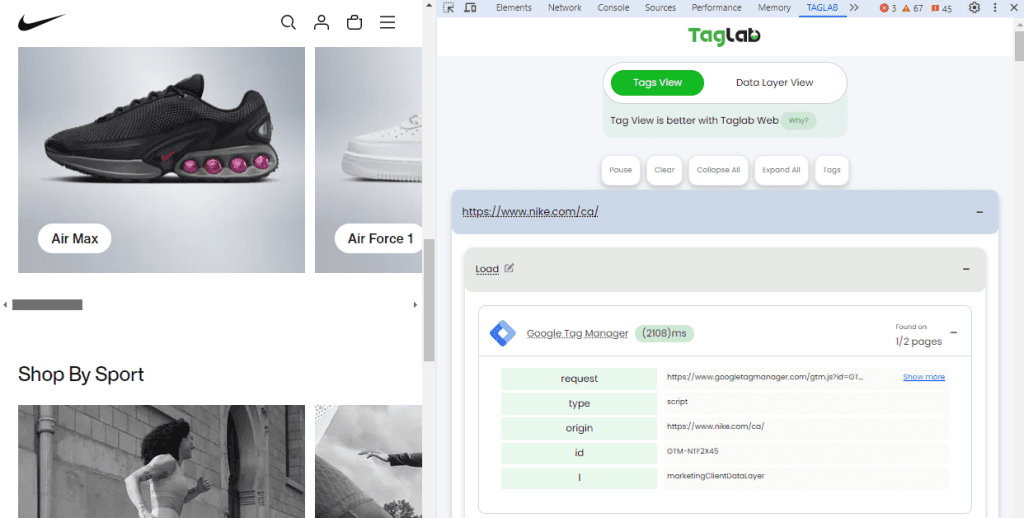The image size is (1024, 518).
Task: Click the 'origin' field label
Action: click(579, 429)
